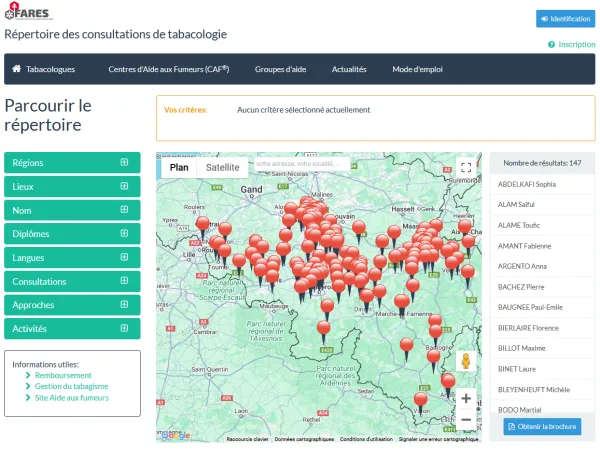Screen dimensions: 600x456
Task: Click the map address search field
Action: [x=302, y=164]
